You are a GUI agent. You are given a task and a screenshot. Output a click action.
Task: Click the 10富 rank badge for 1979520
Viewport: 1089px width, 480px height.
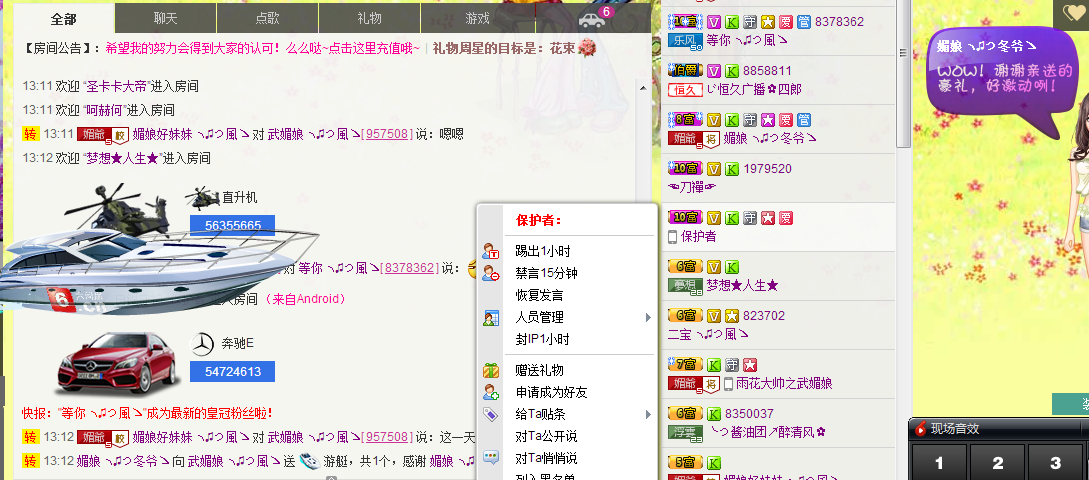[x=685, y=168]
